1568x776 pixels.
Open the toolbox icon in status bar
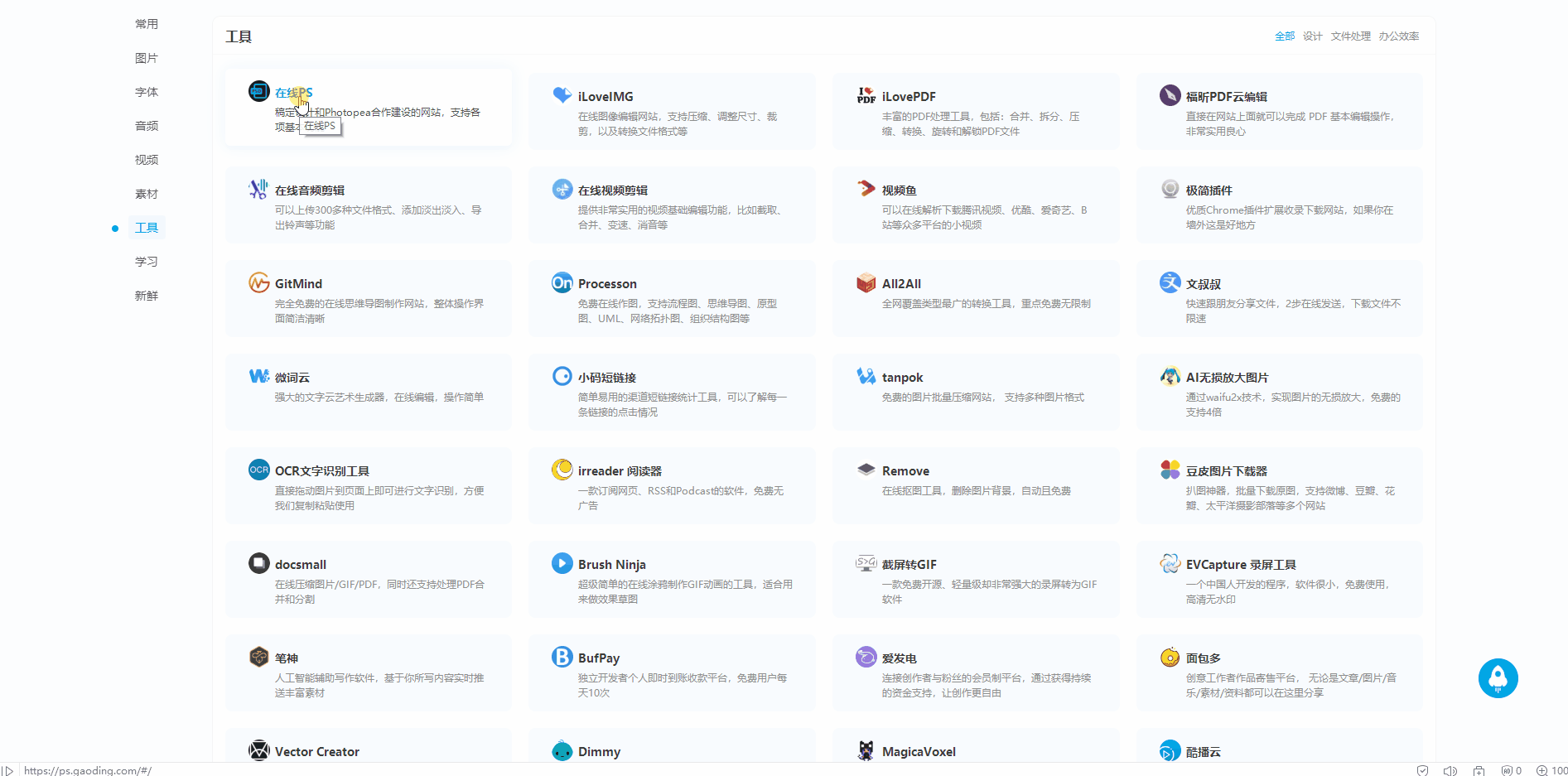pyautogui.click(x=1479, y=770)
